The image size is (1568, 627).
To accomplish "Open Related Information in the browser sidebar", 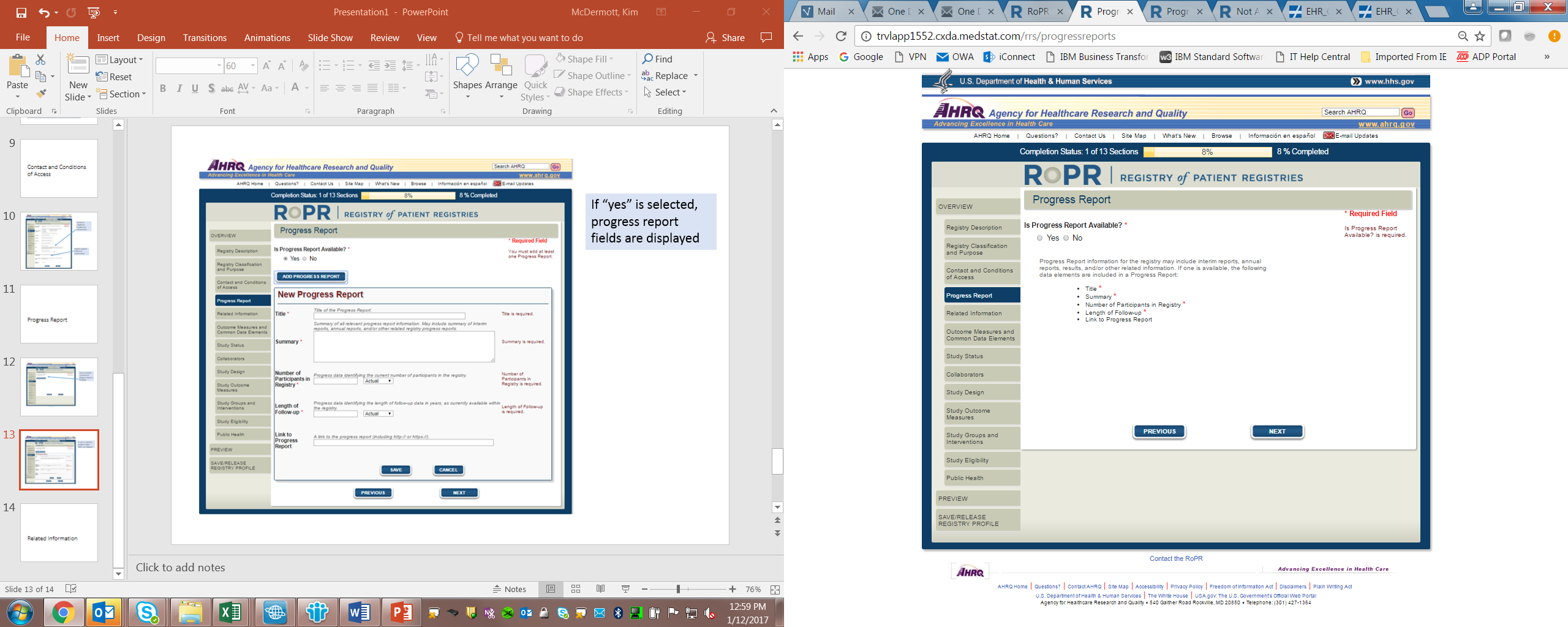I will tap(982, 313).
